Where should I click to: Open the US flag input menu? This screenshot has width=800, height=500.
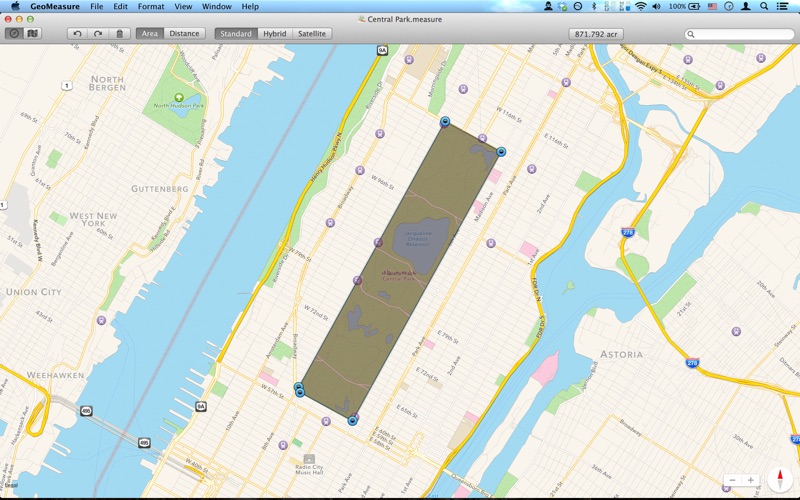tap(712, 6)
